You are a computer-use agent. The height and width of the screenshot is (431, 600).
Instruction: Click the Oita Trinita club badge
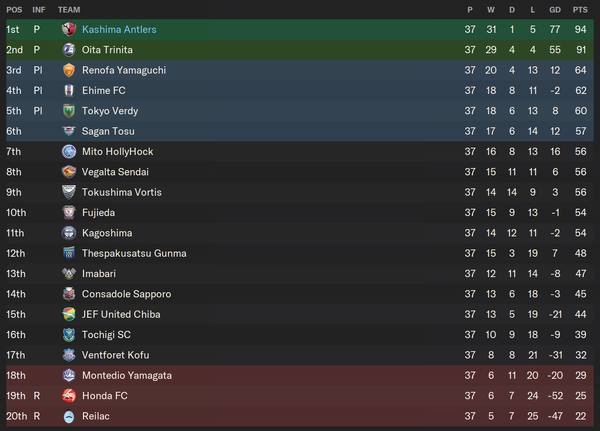click(x=69, y=50)
